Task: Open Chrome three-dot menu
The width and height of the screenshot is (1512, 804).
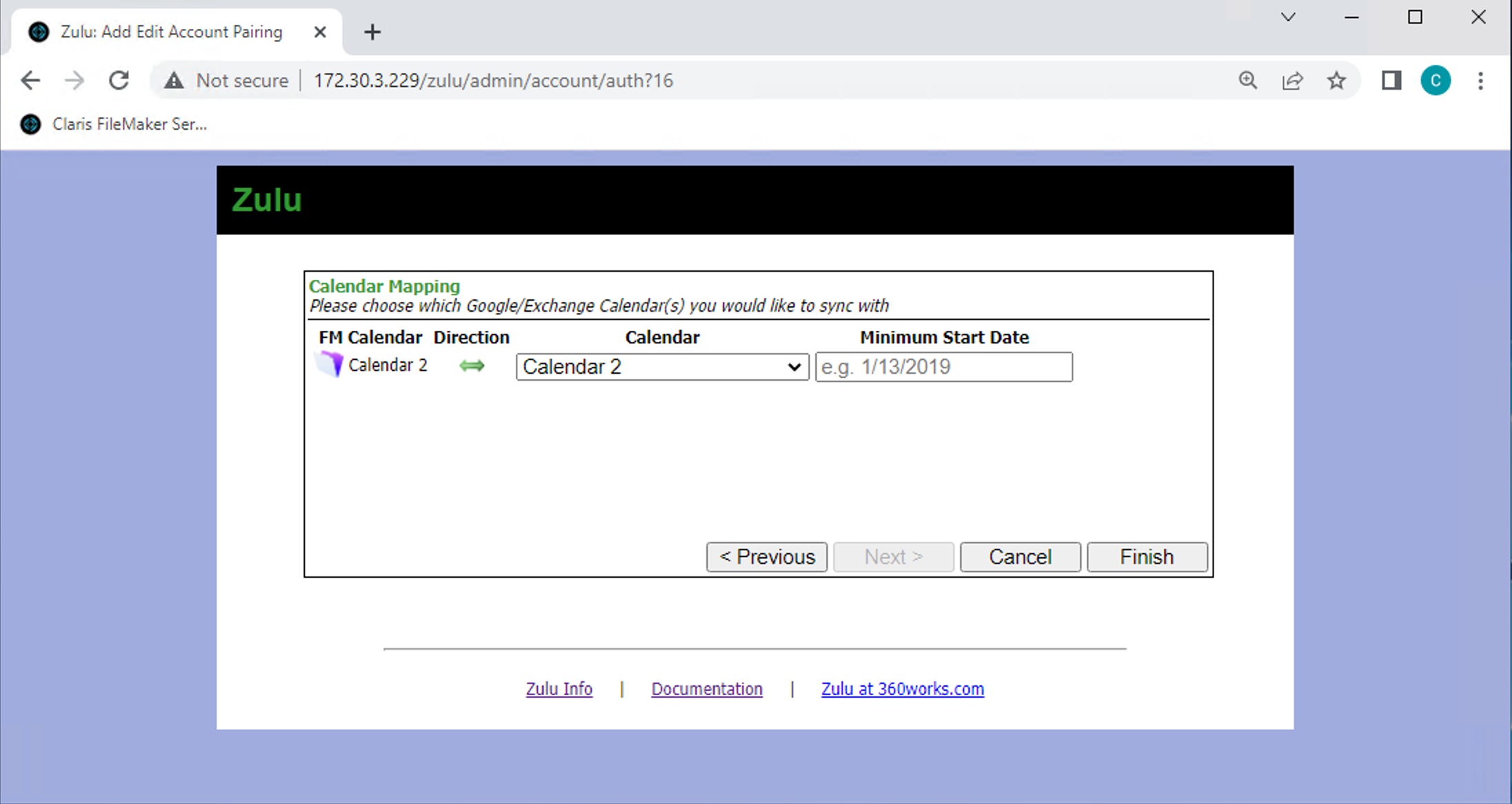Action: [1480, 81]
